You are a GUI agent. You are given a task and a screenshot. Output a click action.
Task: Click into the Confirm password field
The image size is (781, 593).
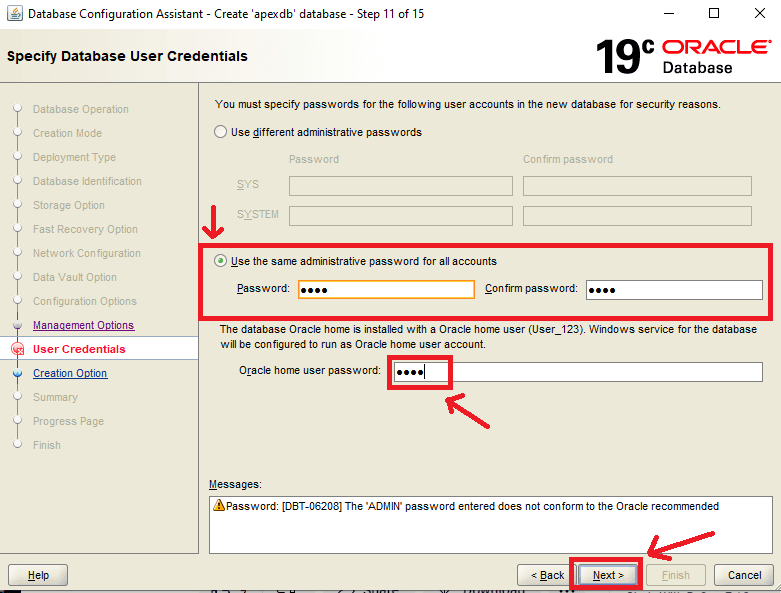(674, 290)
